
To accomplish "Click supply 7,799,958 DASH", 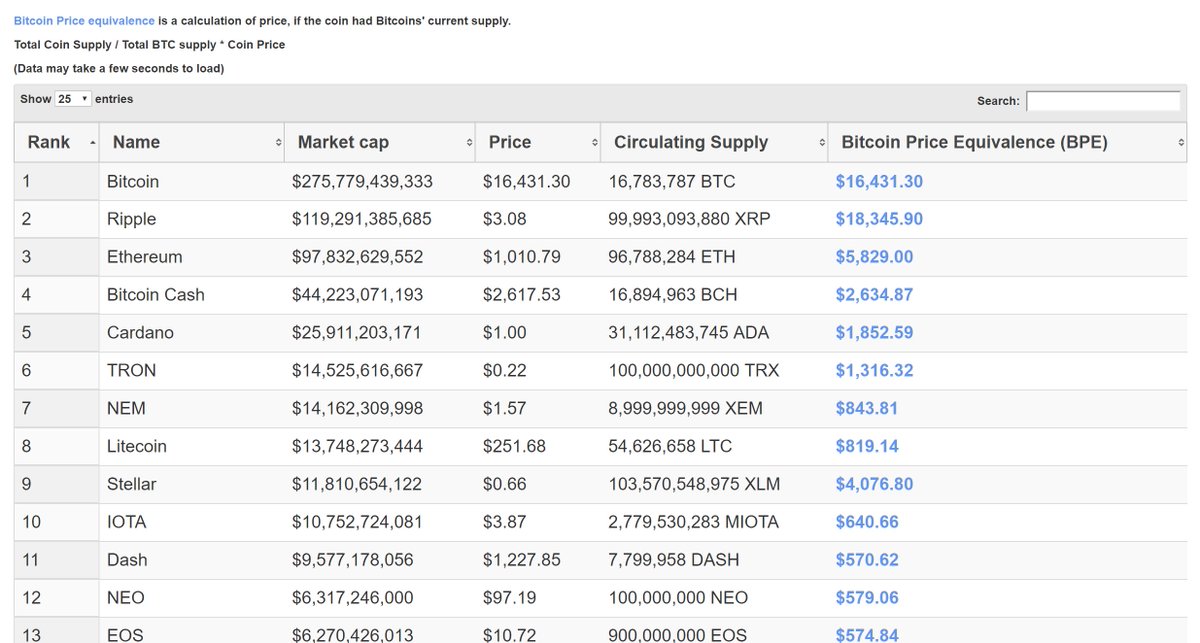I will (x=673, y=560).
